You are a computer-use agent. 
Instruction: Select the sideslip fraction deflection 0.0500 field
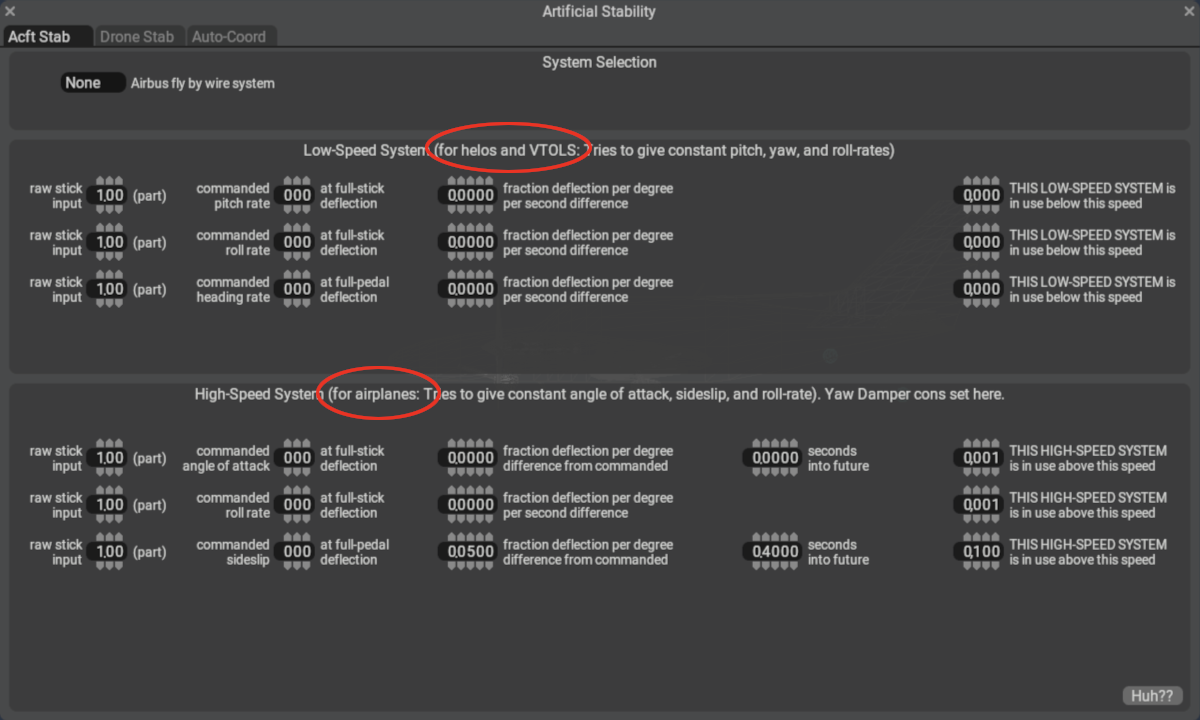click(469, 553)
